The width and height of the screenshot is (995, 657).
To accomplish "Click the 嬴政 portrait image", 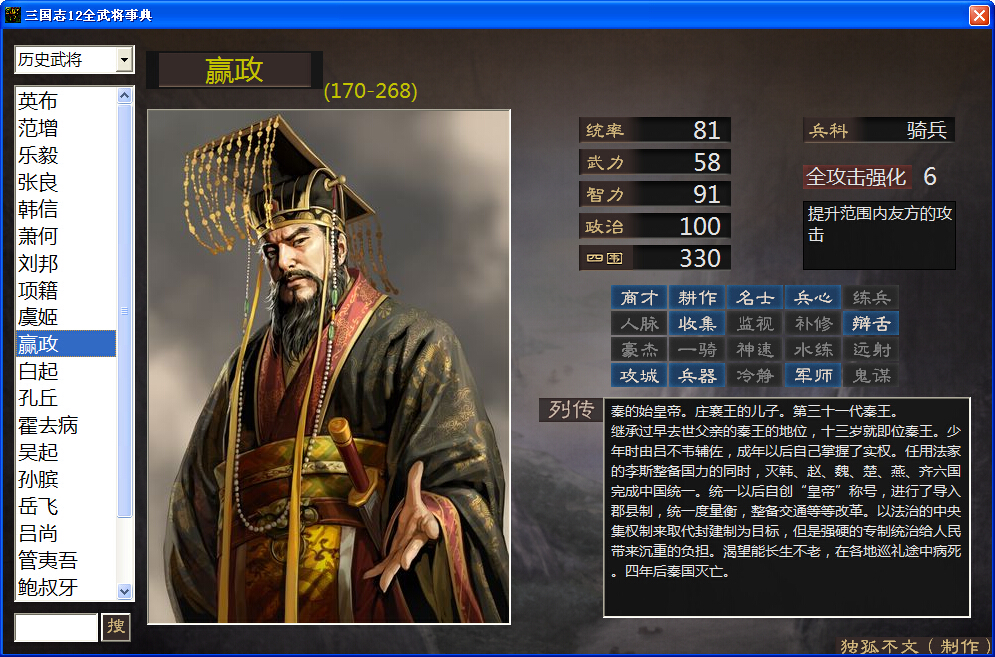I will point(329,367).
